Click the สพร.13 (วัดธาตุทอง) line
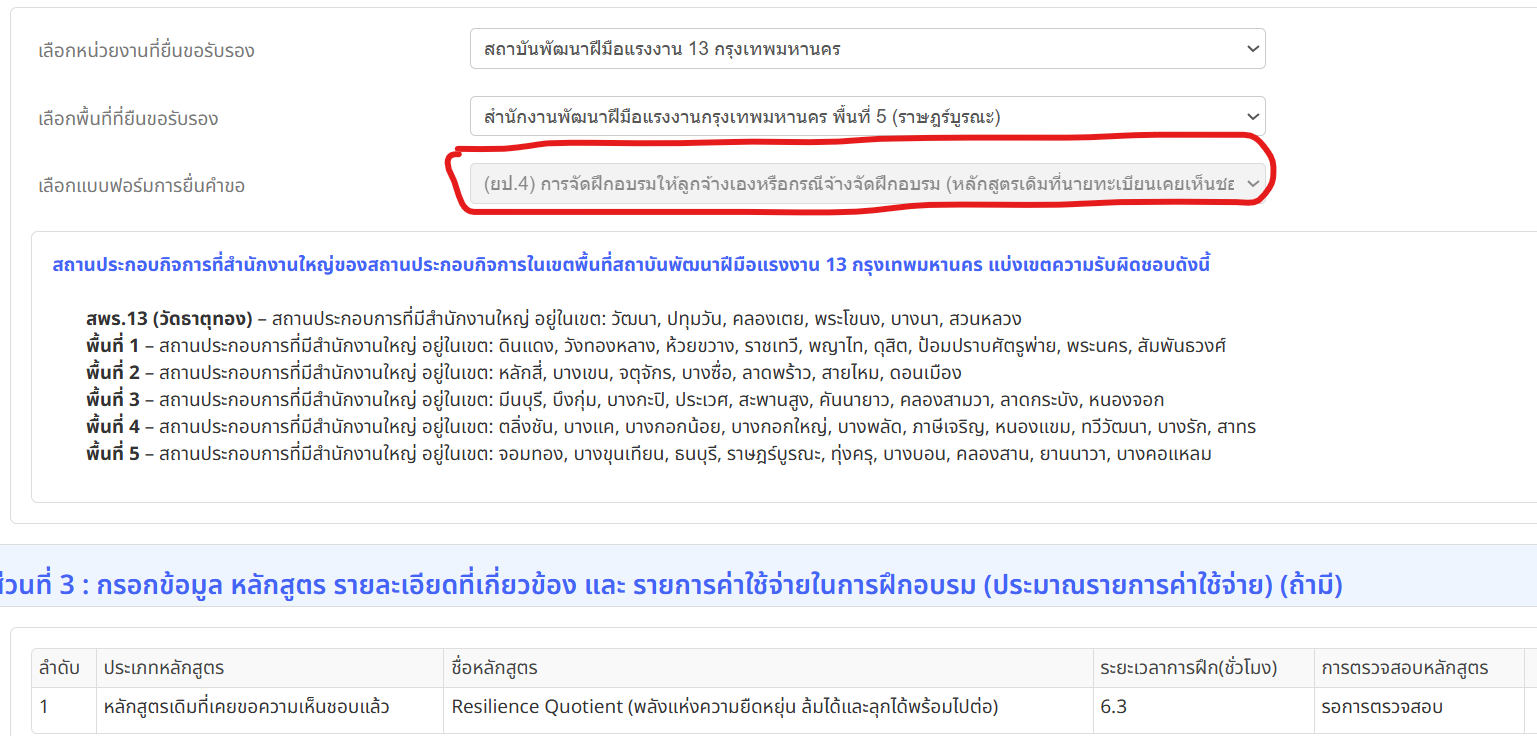Image resolution: width=1537 pixels, height=736 pixels. pyautogui.click(x=554, y=319)
